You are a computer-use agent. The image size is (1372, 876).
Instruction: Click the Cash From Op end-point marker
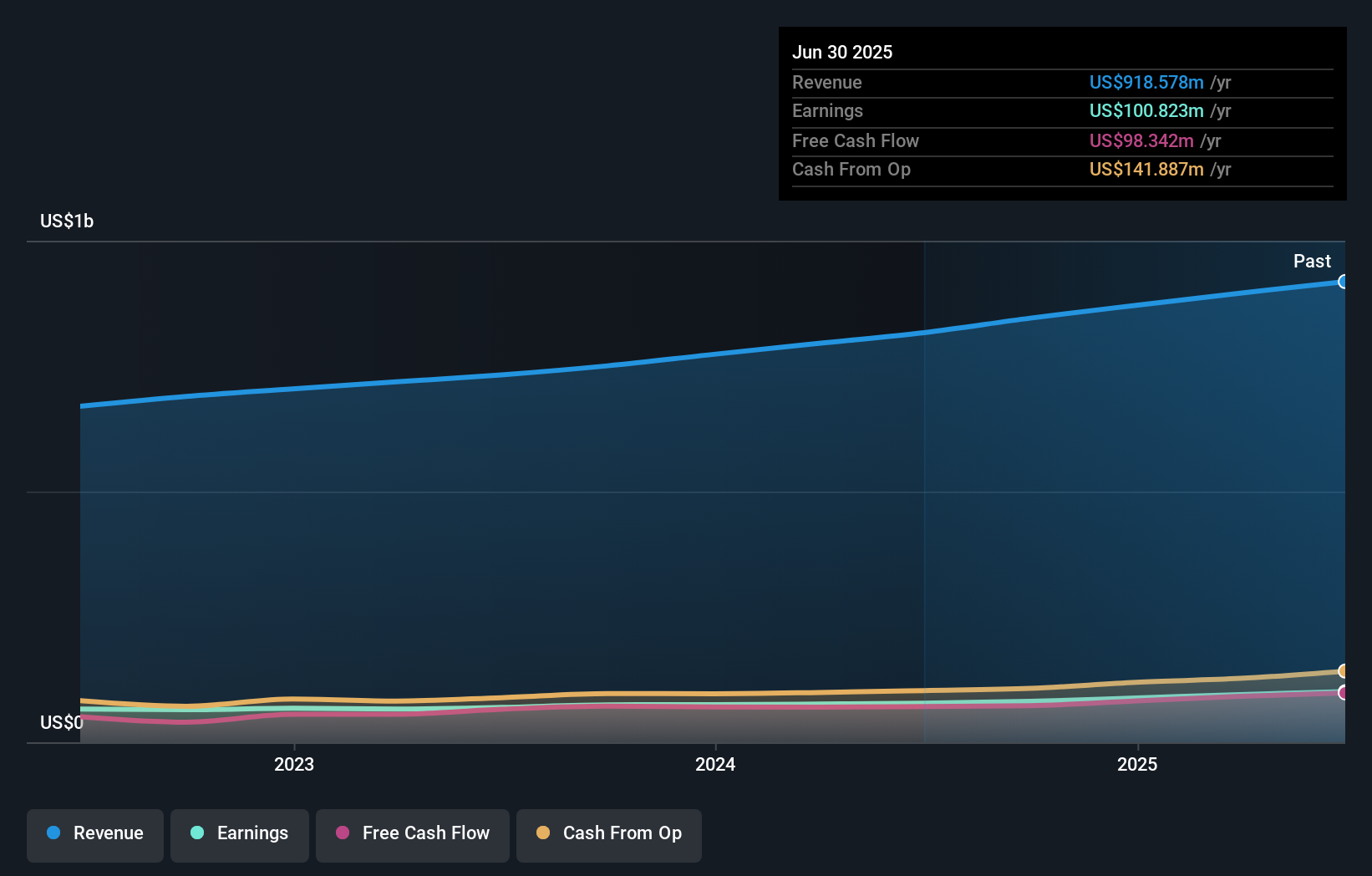[1343, 671]
